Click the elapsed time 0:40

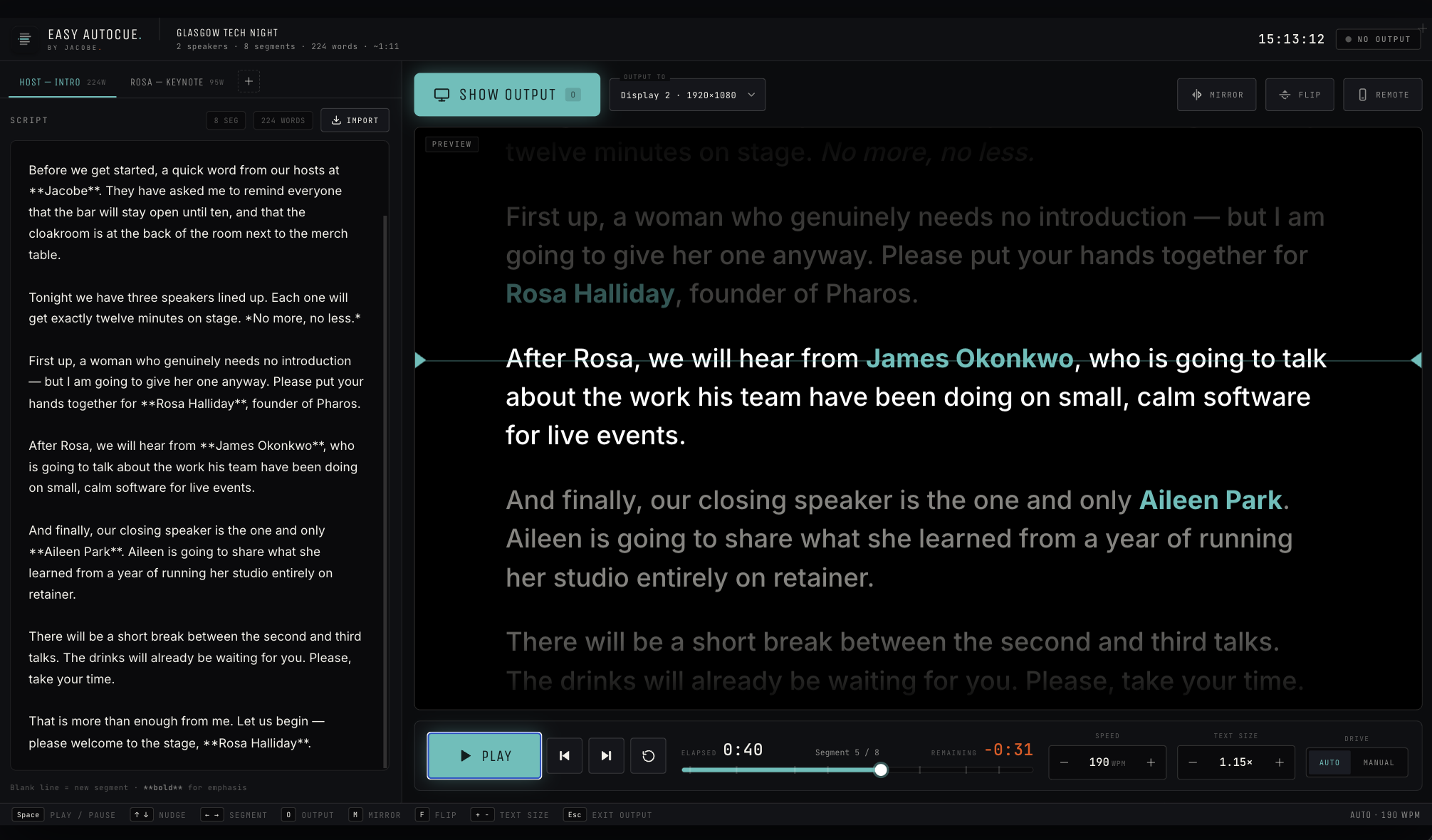click(743, 750)
